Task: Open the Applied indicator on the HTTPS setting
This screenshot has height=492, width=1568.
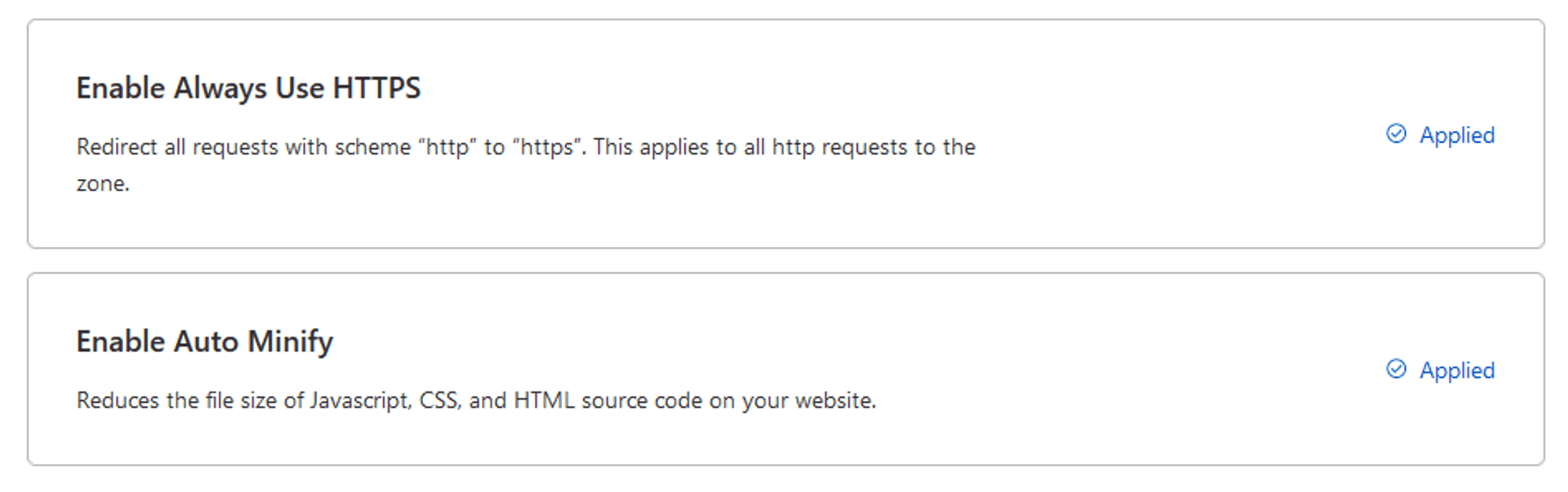Action: 1456,135
